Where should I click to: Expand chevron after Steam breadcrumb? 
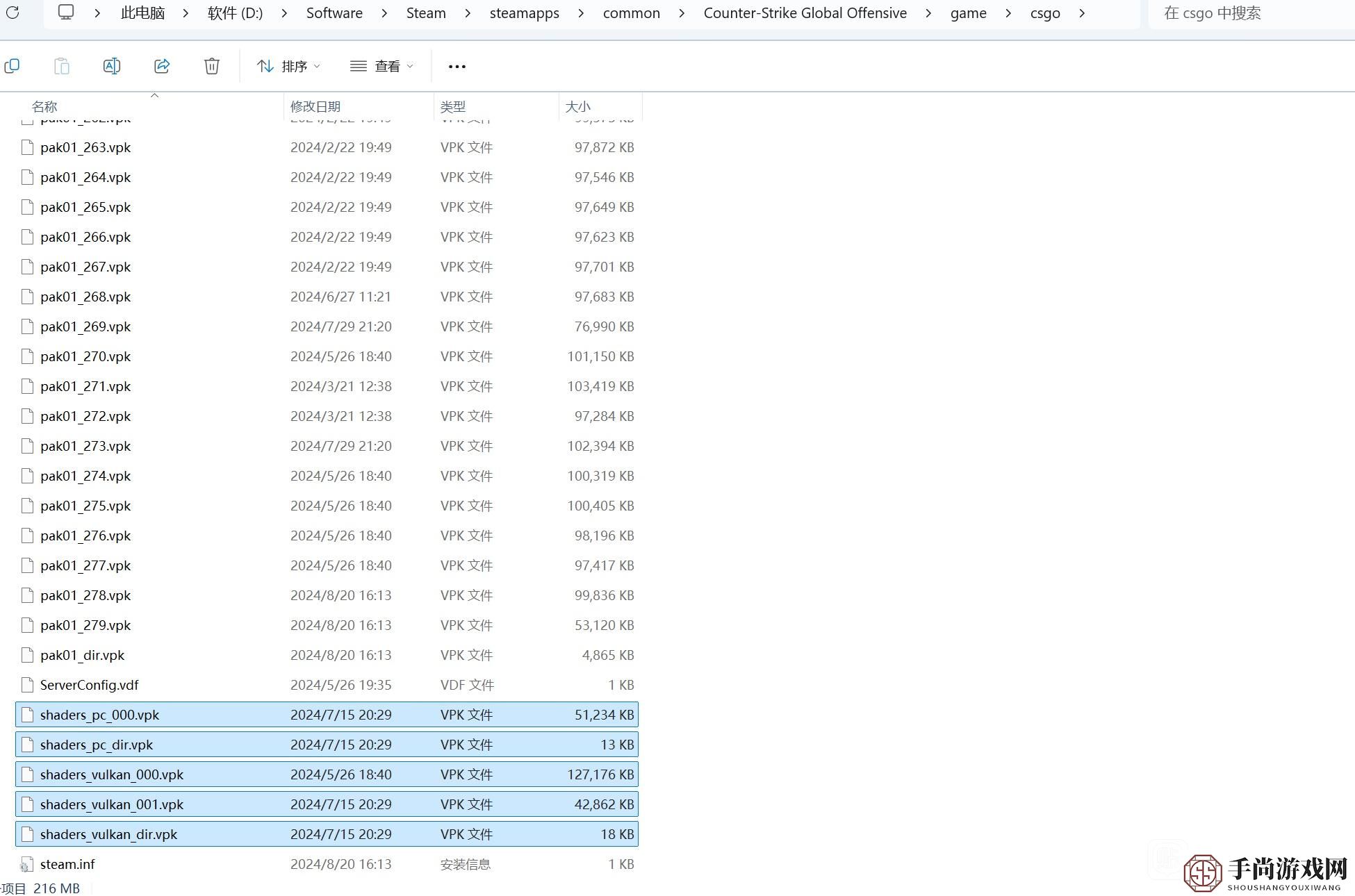[468, 13]
